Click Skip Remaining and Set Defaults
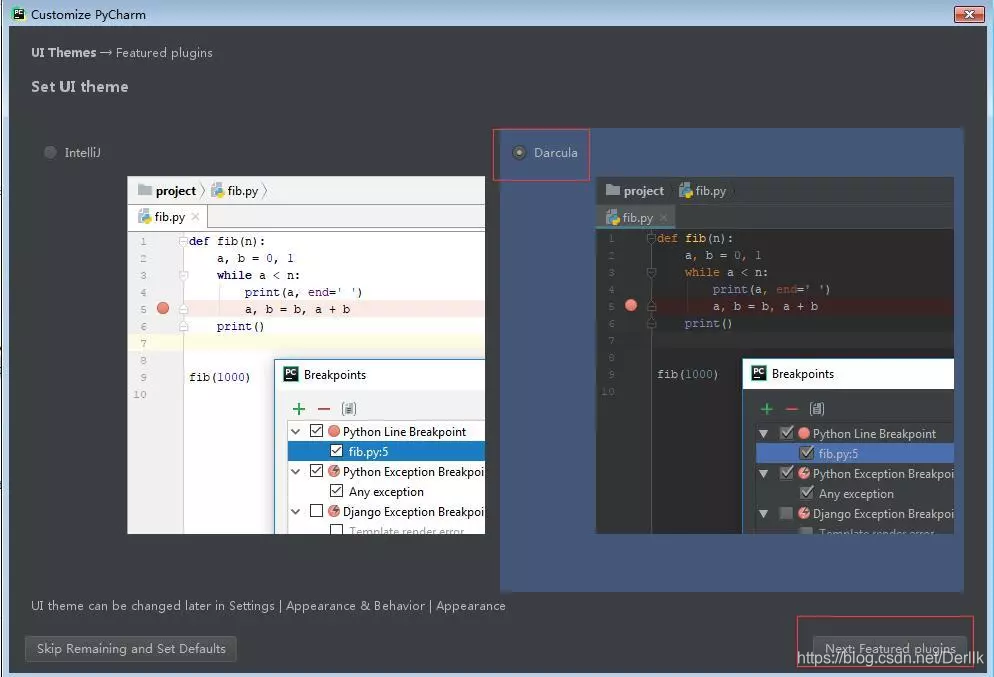Viewport: 994px width, 677px height. pyautogui.click(x=131, y=648)
